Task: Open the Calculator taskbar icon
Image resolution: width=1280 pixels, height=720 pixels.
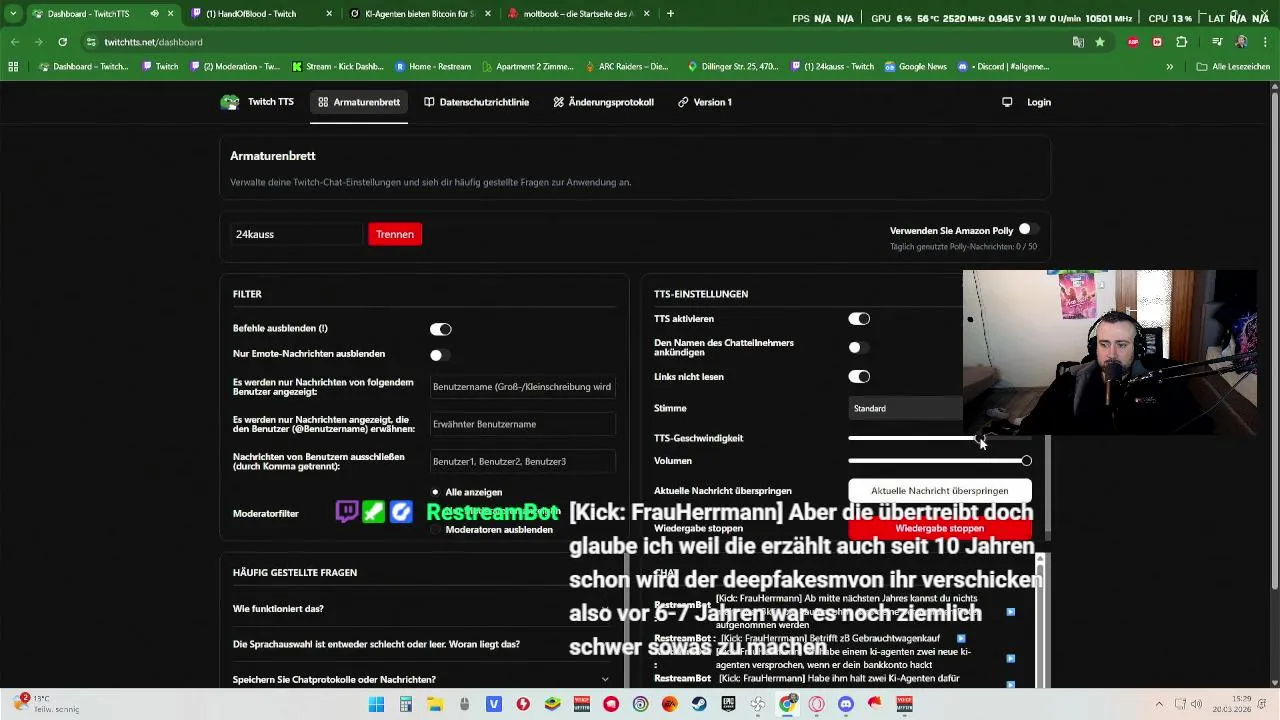Action: [405, 704]
